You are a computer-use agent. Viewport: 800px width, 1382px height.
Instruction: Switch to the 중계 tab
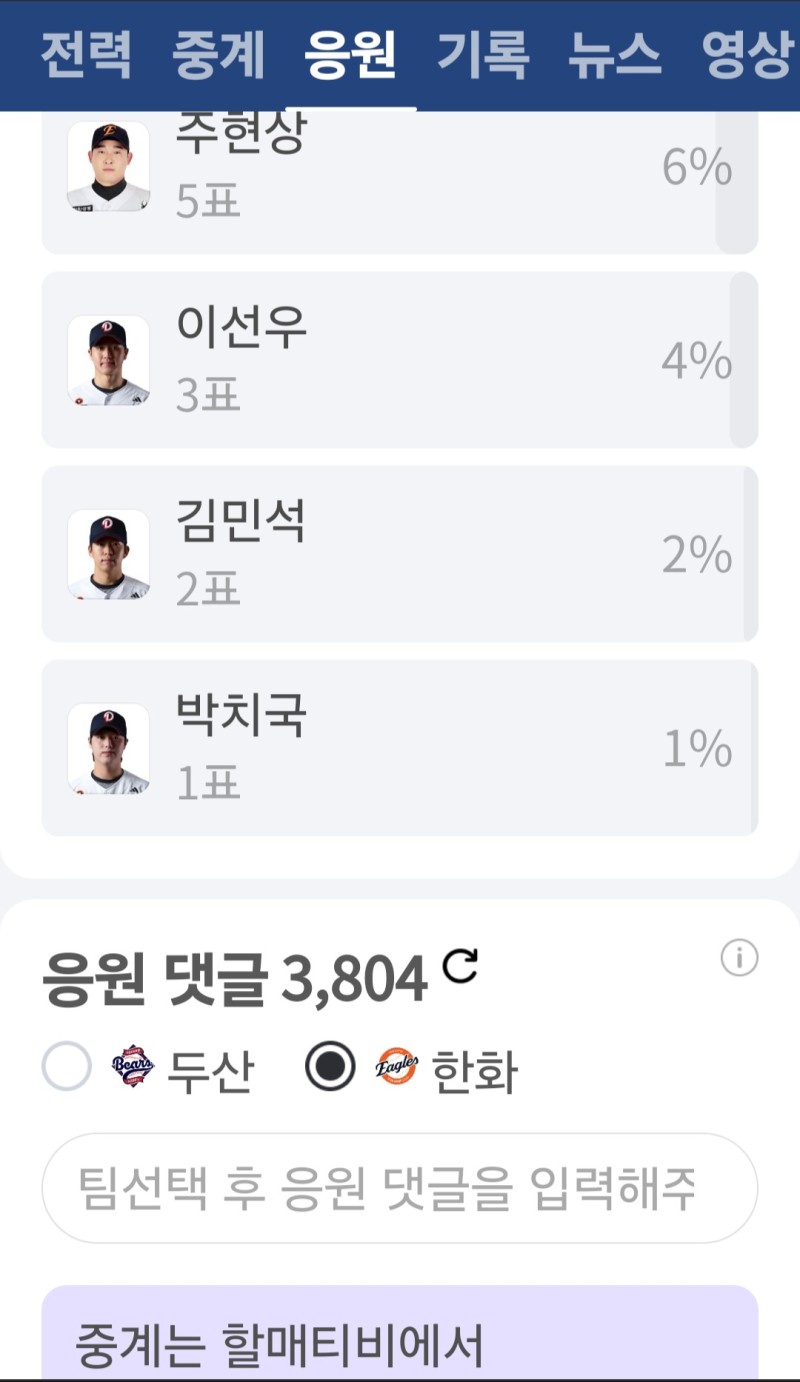[217, 56]
